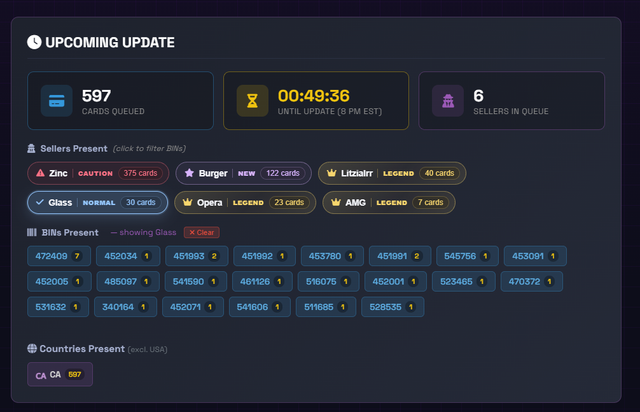Select BIN chip 453091
640x412 pixels.
[535, 256]
